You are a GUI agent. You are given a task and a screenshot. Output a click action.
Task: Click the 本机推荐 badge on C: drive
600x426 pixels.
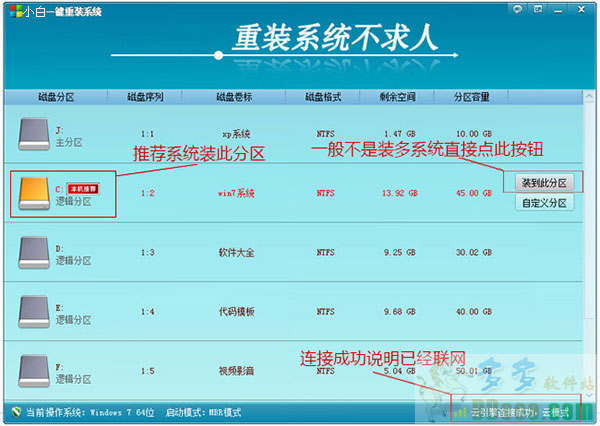point(83,189)
